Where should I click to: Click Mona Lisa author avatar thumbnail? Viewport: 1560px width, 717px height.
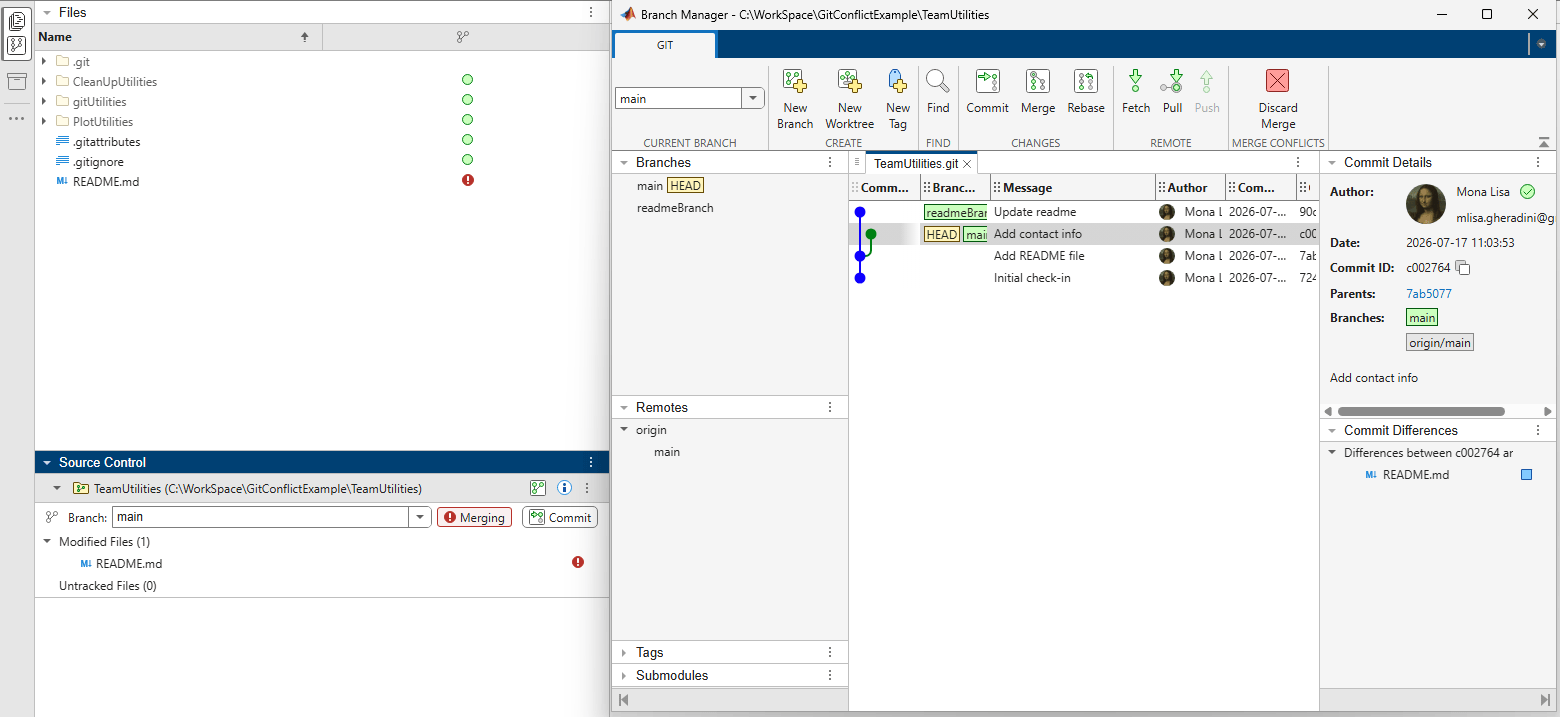click(1426, 204)
